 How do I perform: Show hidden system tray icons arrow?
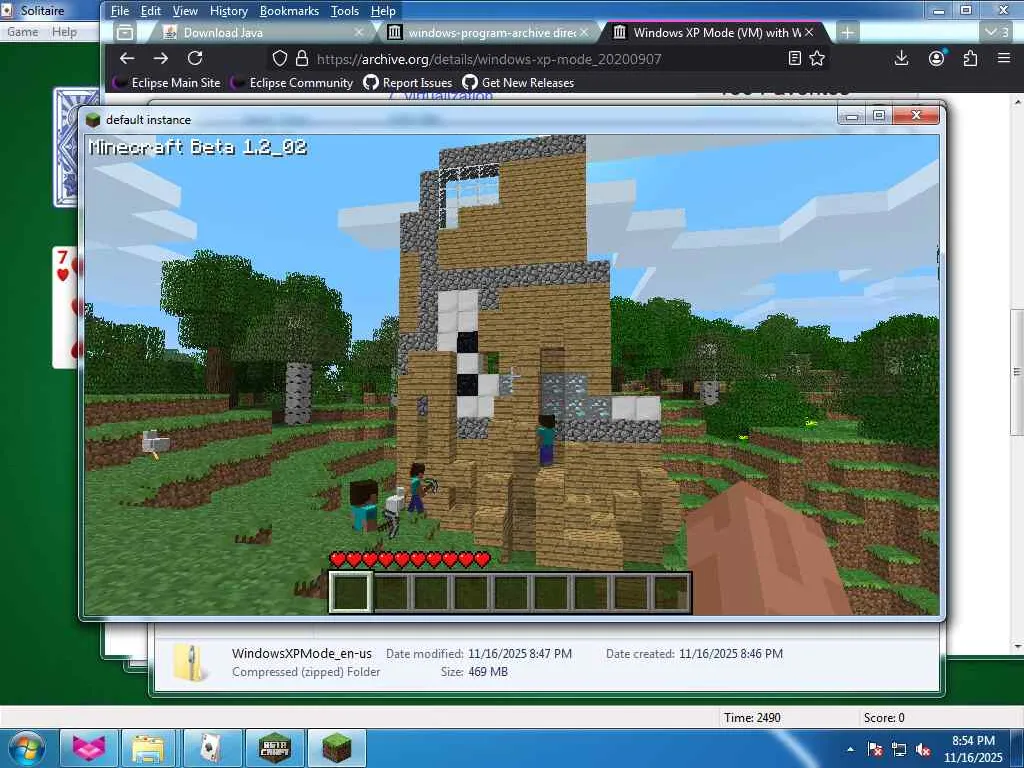point(850,750)
